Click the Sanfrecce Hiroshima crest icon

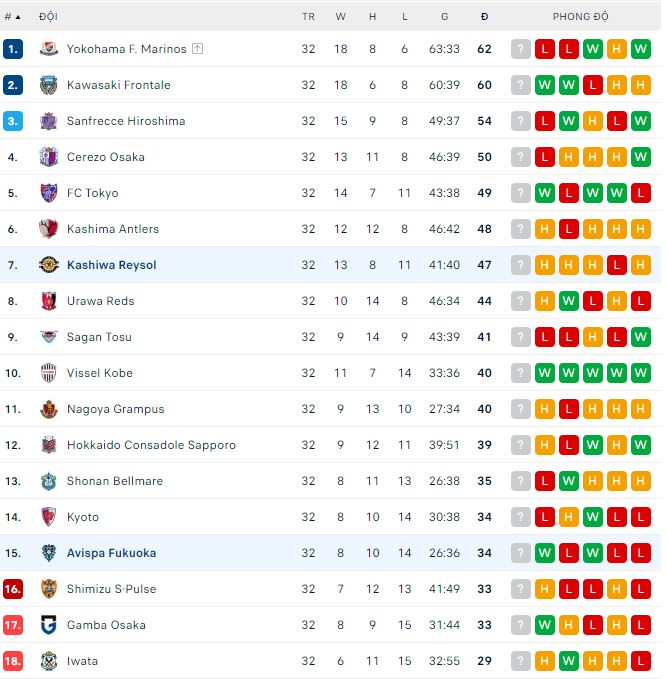(49, 121)
